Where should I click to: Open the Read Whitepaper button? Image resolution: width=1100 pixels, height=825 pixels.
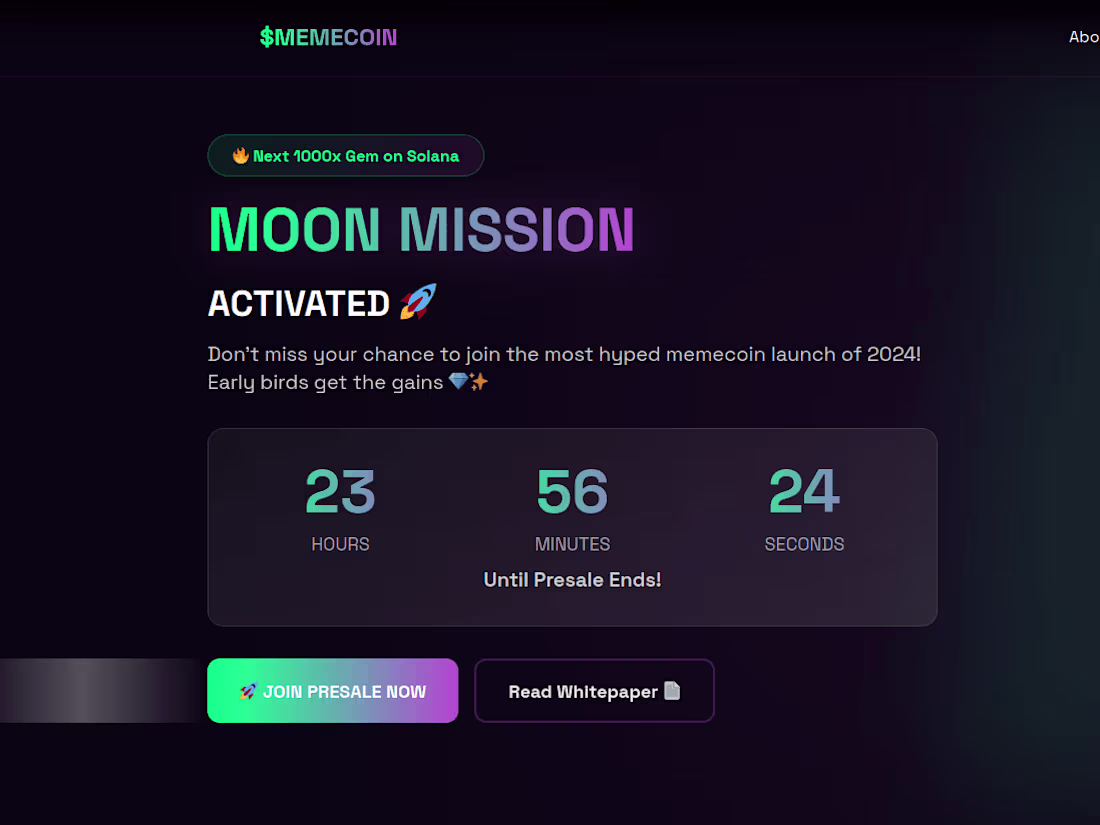[594, 691]
